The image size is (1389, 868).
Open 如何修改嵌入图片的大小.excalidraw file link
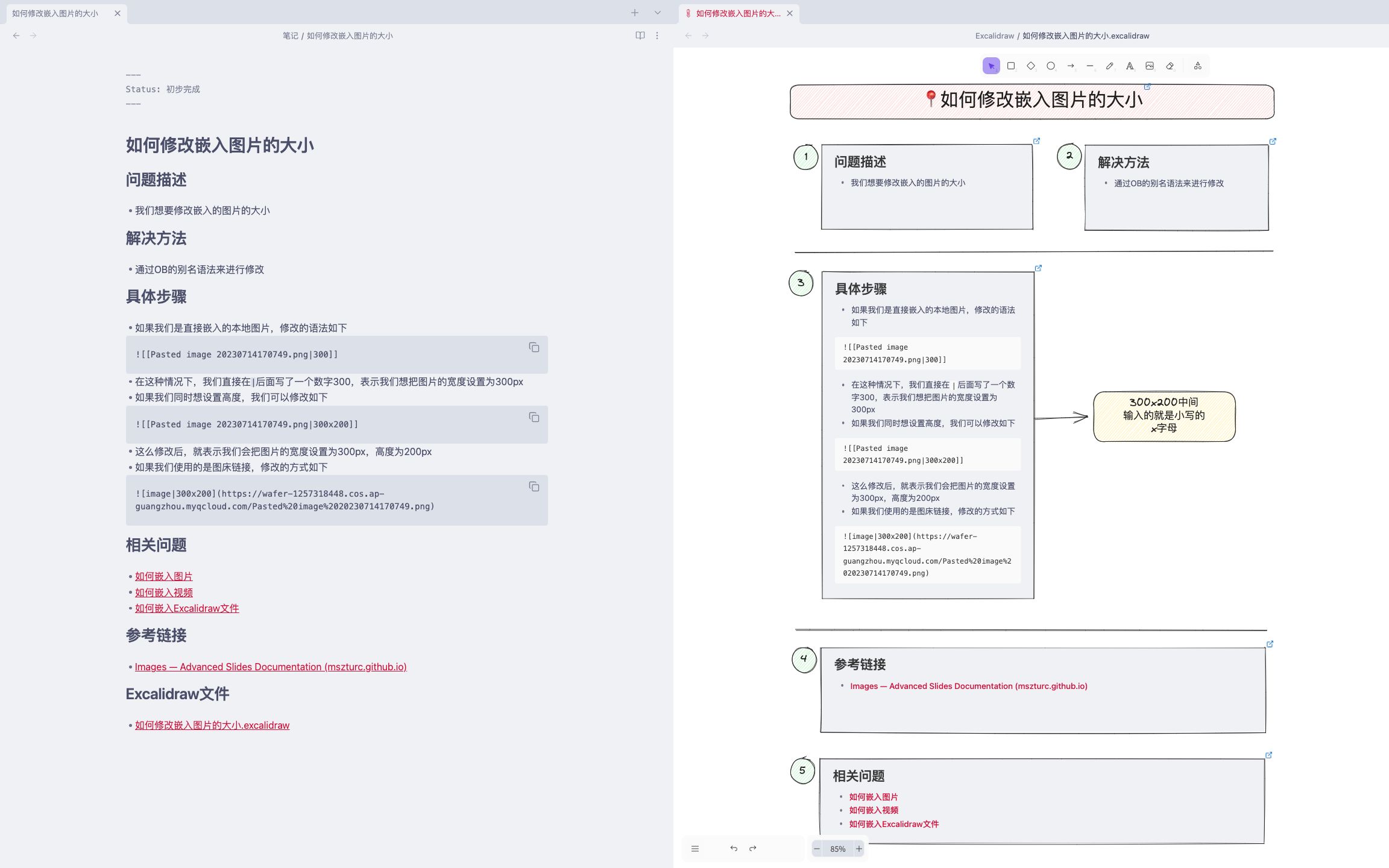point(212,725)
